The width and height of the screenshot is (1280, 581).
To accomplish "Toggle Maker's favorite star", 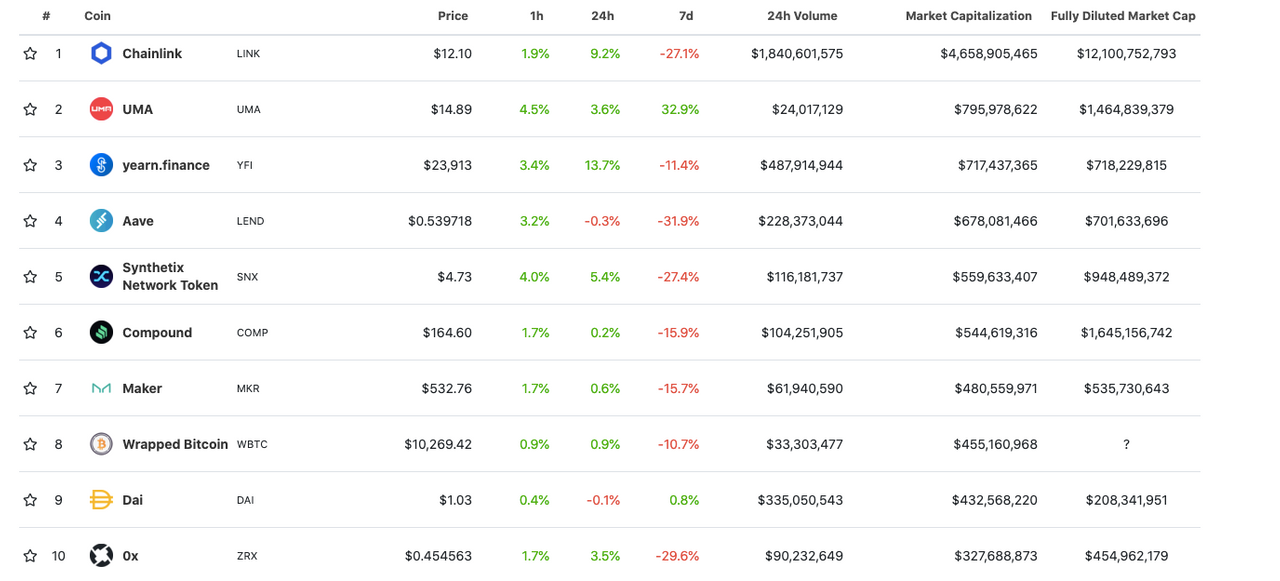I will (30, 388).
